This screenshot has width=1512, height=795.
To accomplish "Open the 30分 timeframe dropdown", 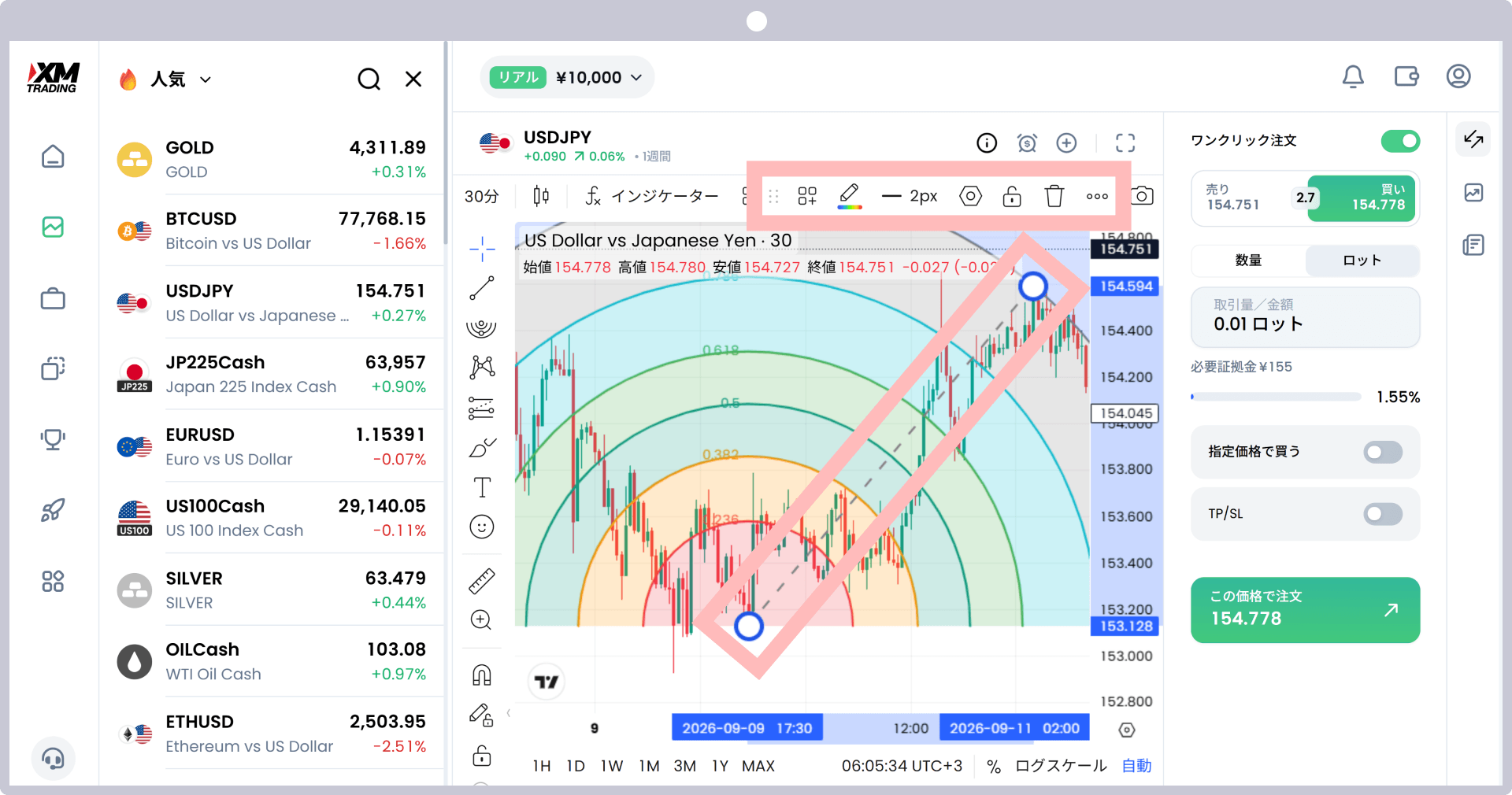I will click(482, 196).
